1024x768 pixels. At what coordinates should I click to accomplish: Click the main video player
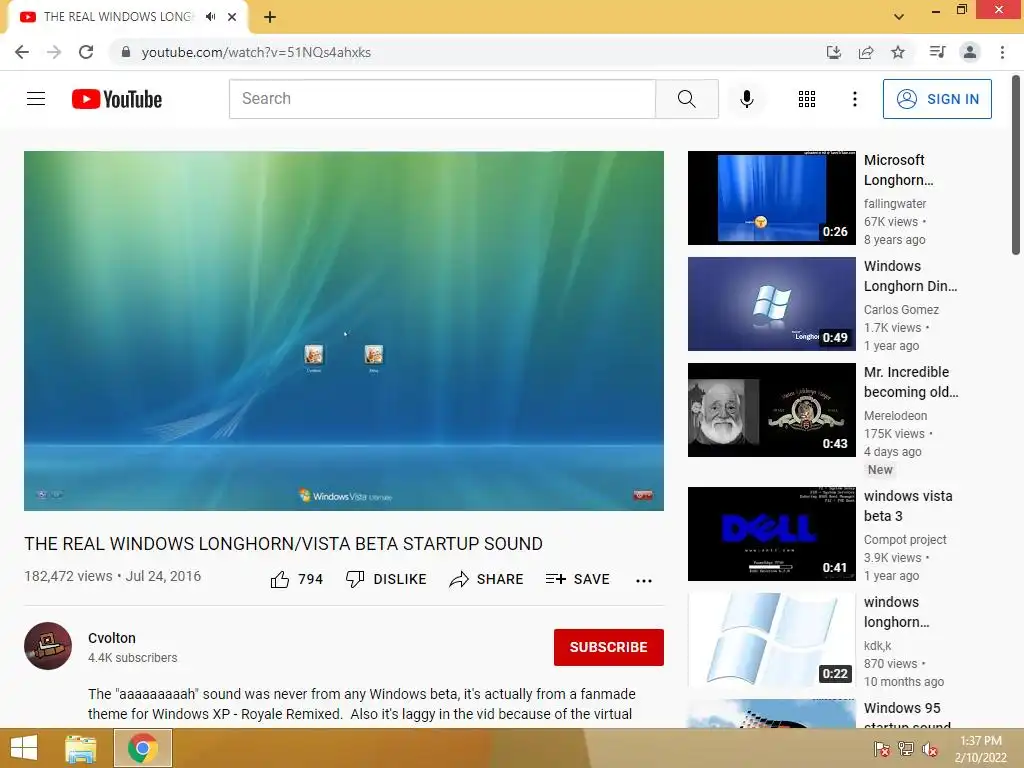point(344,330)
